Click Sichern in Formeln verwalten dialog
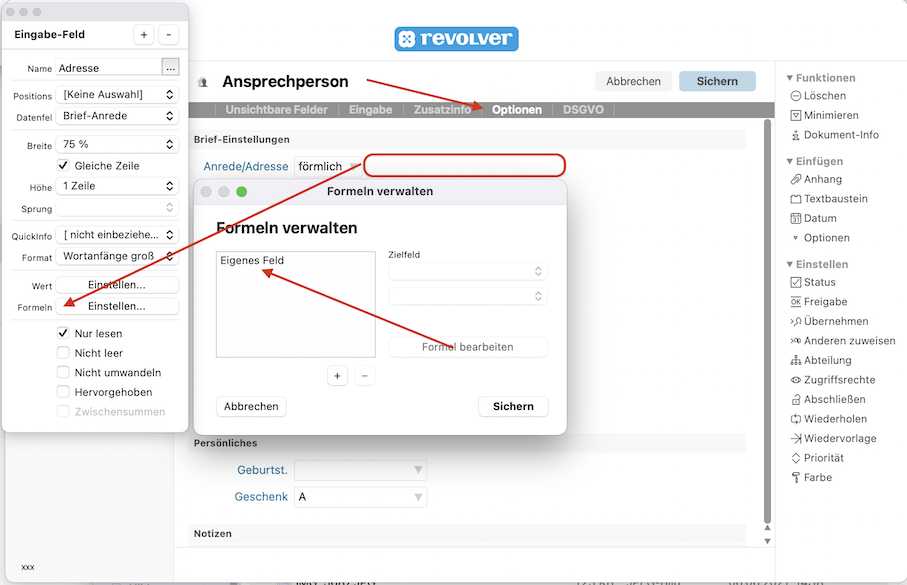Viewport: 907px width, 585px height. tap(513, 406)
